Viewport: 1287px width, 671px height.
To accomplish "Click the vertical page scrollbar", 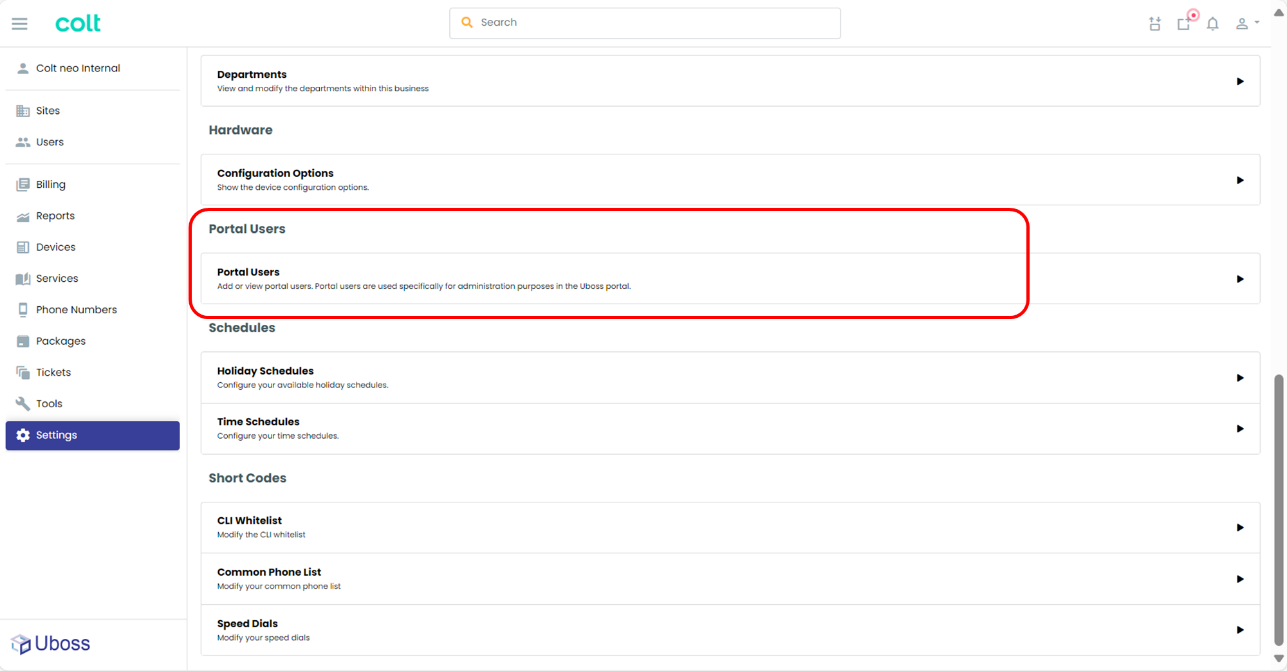I will [1278, 510].
